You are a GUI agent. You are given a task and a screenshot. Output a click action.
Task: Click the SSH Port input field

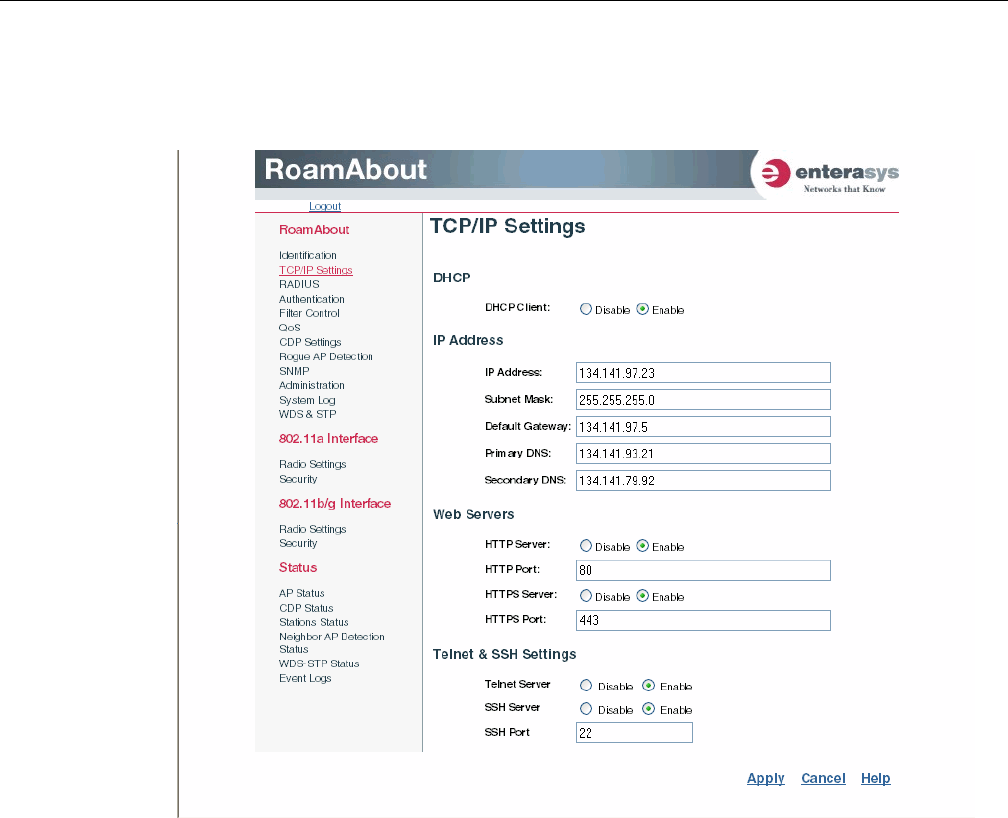click(x=634, y=733)
